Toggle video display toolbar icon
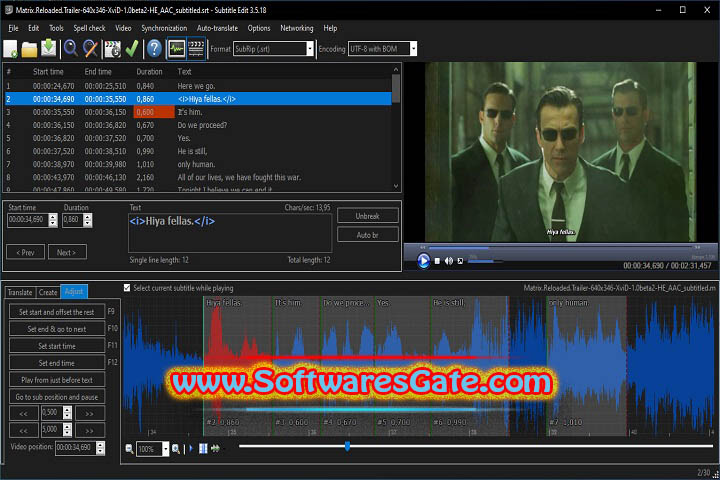Image resolution: width=720 pixels, height=480 pixels. [196, 49]
